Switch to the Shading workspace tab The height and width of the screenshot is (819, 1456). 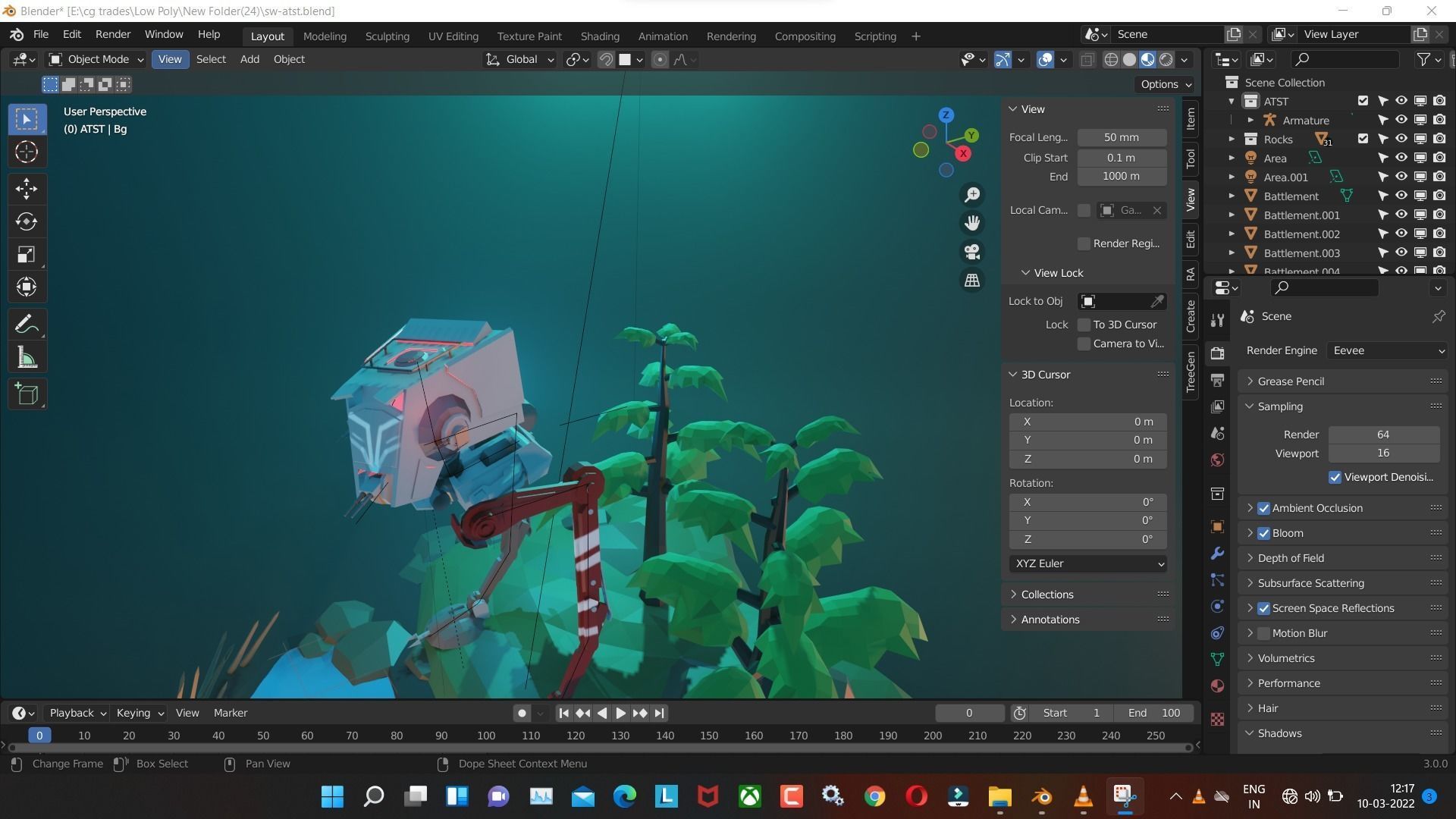(x=599, y=36)
